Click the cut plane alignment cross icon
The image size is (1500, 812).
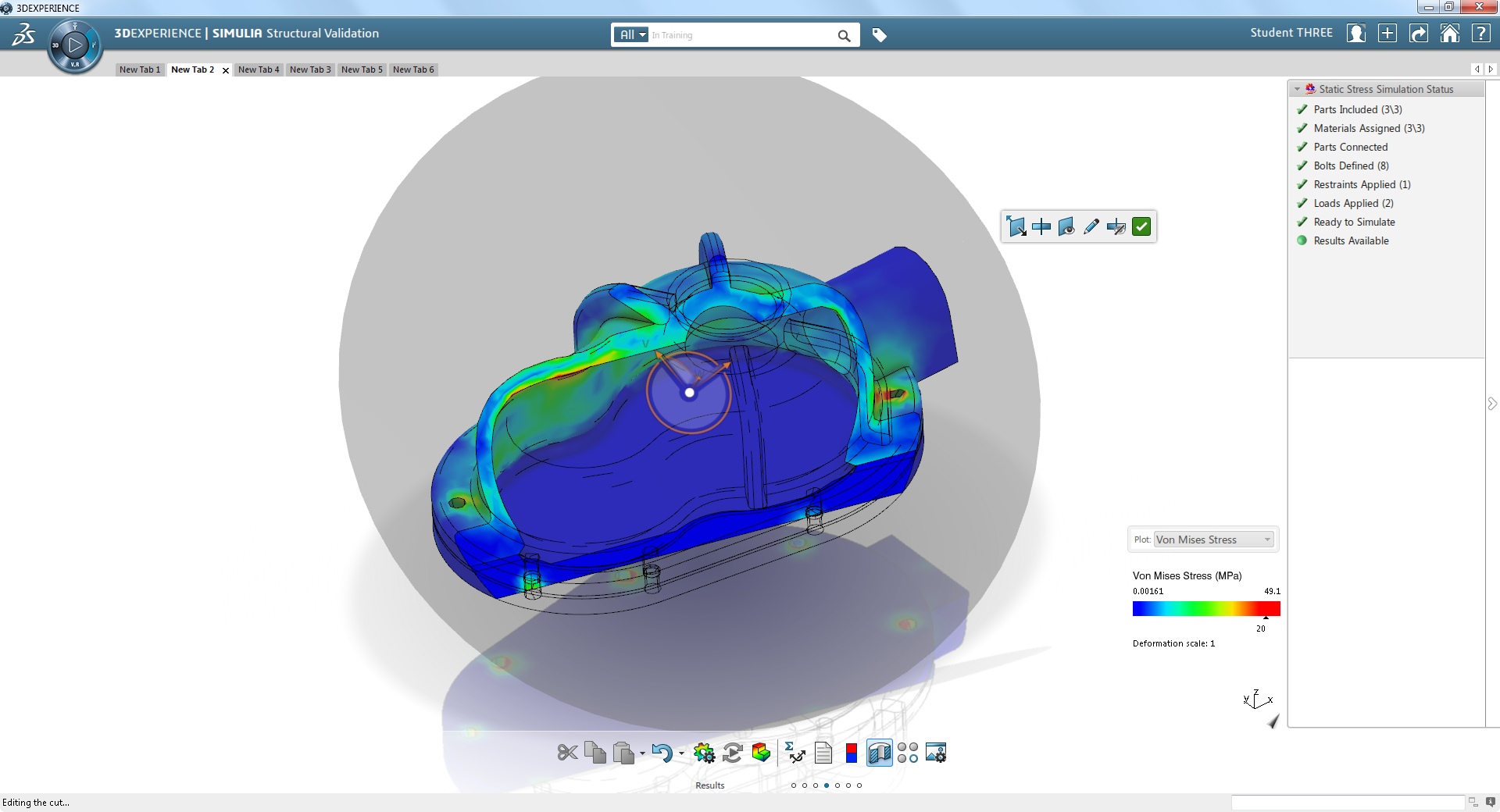[1041, 226]
